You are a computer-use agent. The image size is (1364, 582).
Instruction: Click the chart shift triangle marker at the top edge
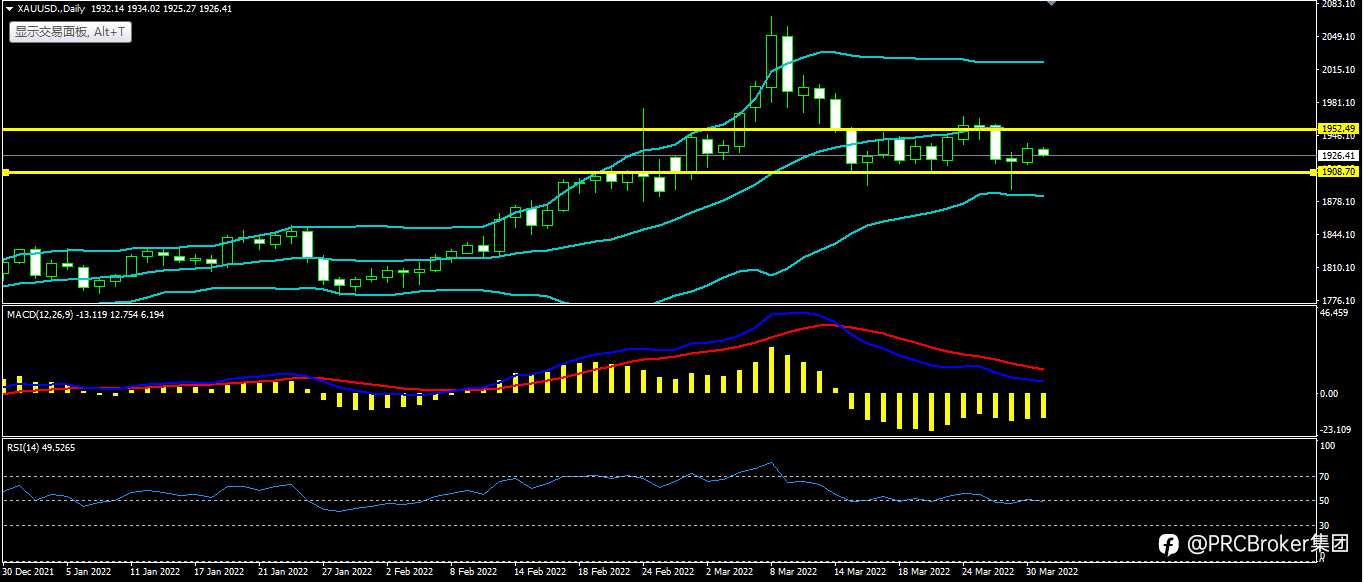coord(1050,4)
